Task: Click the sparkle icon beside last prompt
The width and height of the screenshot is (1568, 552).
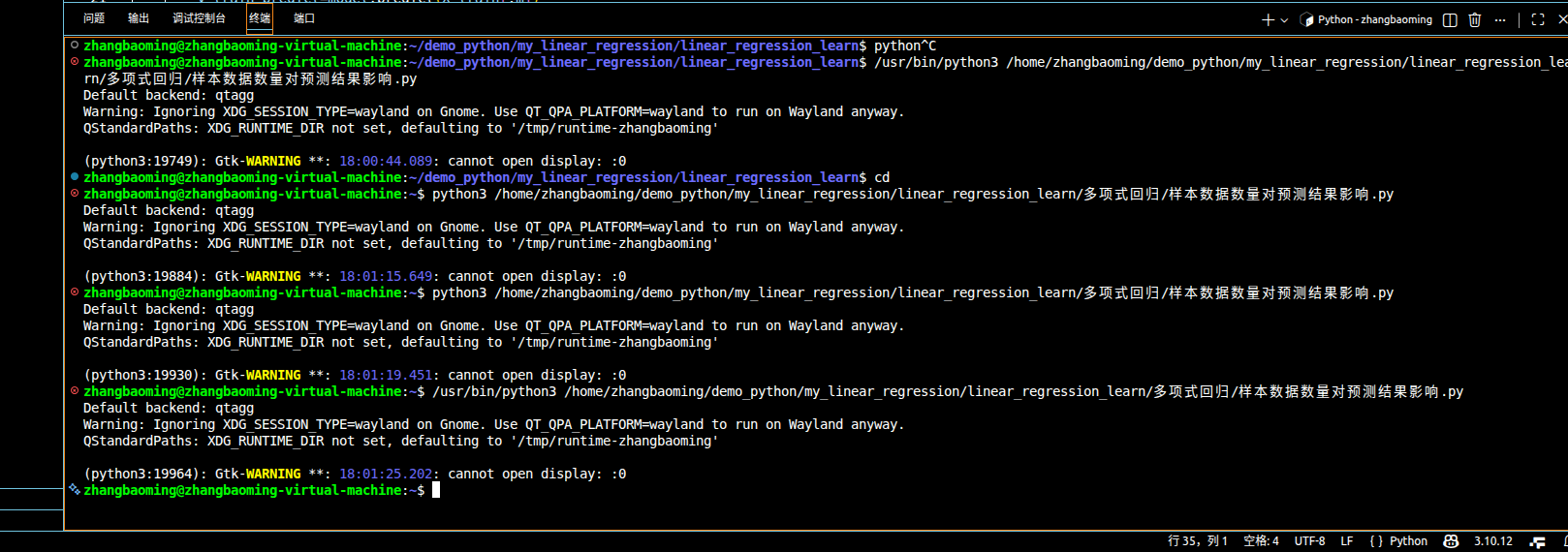Action: (x=75, y=490)
